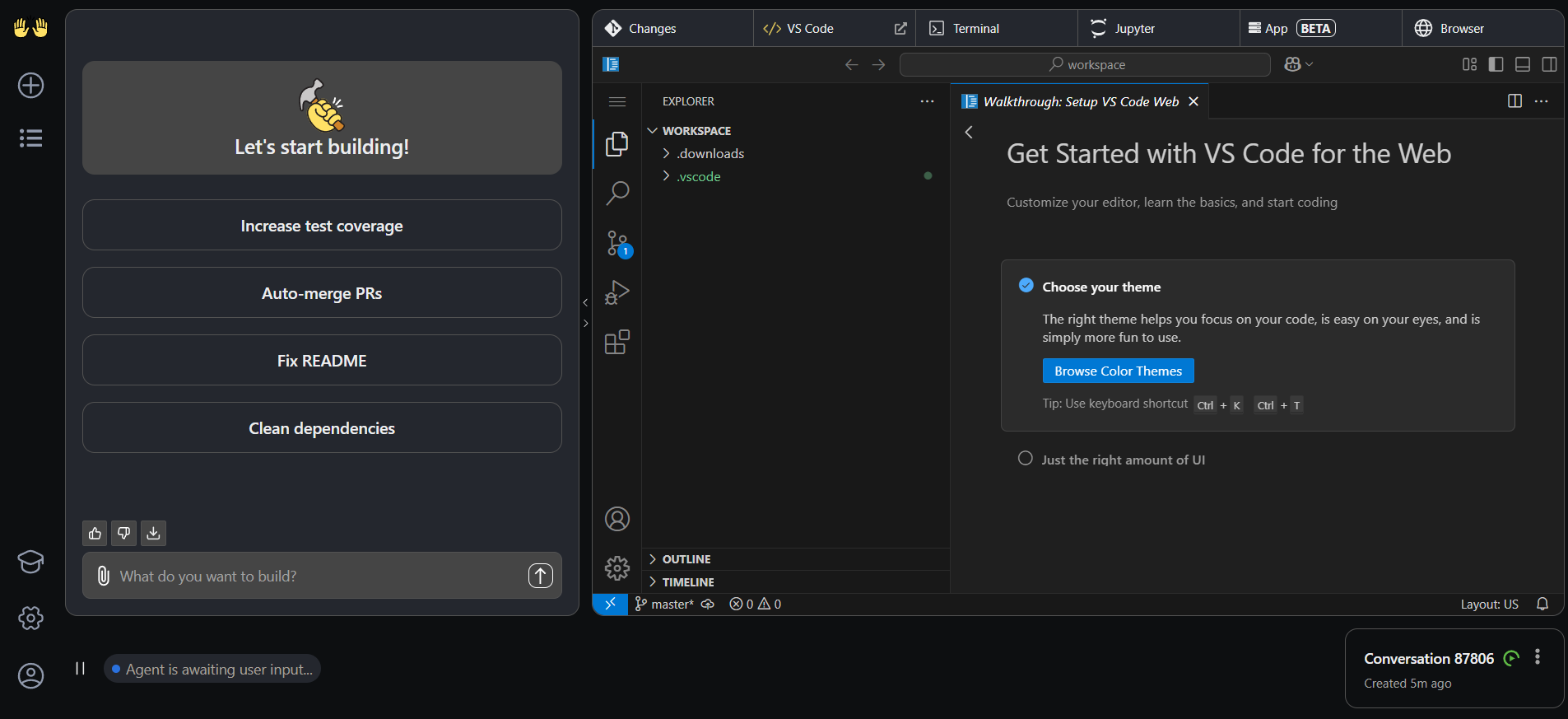1568x719 pixels.
Task: Expand the TIMELINE section
Action: (x=796, y=582)
